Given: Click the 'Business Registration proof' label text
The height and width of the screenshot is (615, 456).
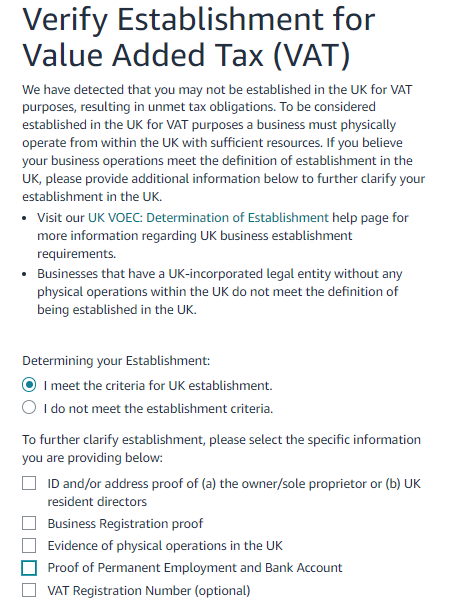Looking at the screenshot, I should [x=125, y=524].
